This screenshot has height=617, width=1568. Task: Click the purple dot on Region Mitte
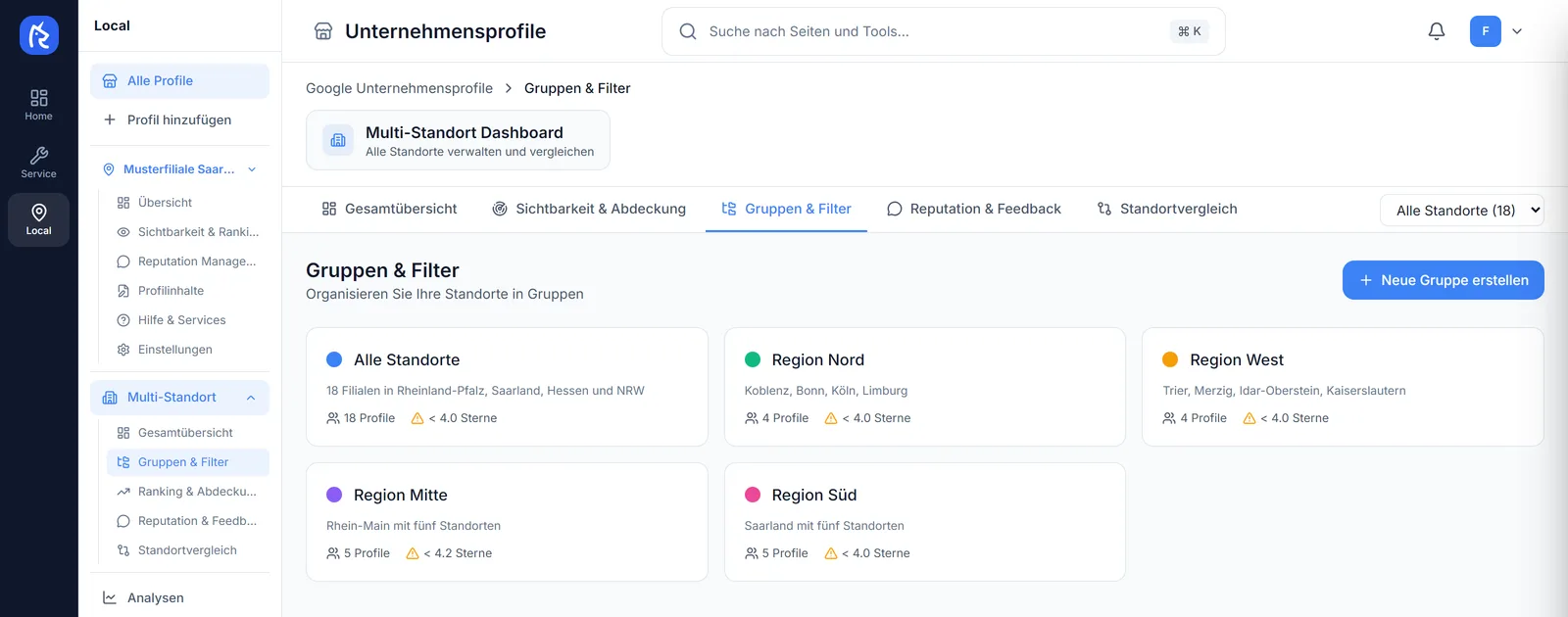point(334,495)
